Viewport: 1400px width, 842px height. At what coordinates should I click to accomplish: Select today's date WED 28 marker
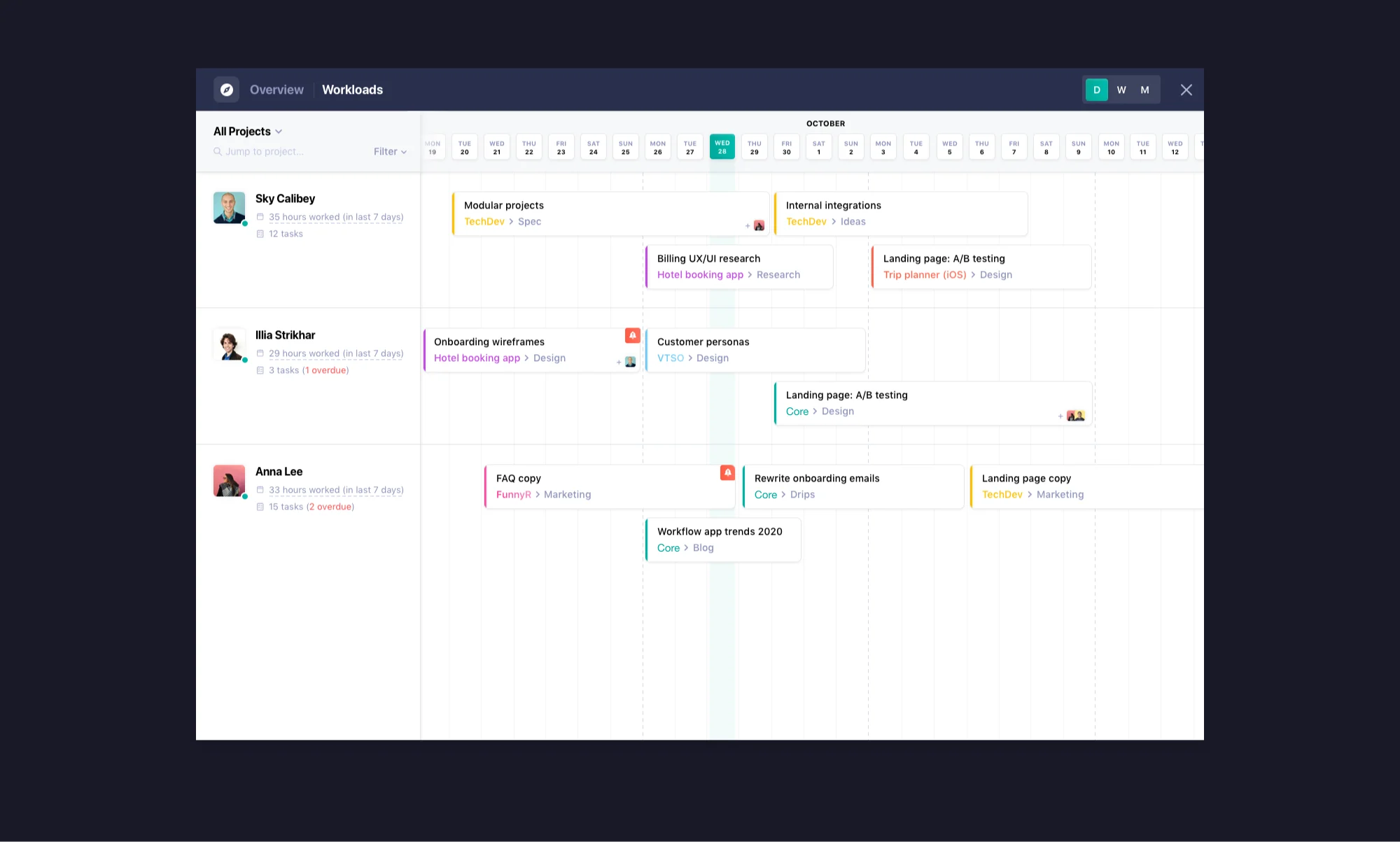[722, 147]
